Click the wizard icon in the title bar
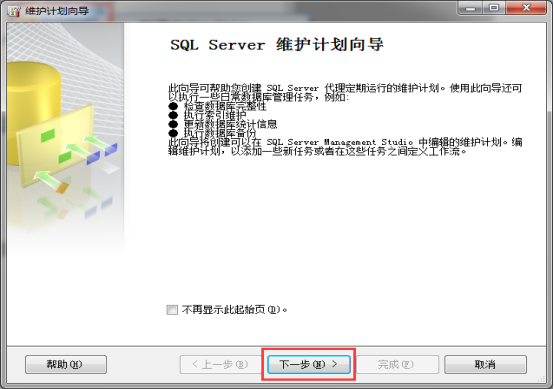Viewport: 554px width, 389px height. [x=14, y=11]
